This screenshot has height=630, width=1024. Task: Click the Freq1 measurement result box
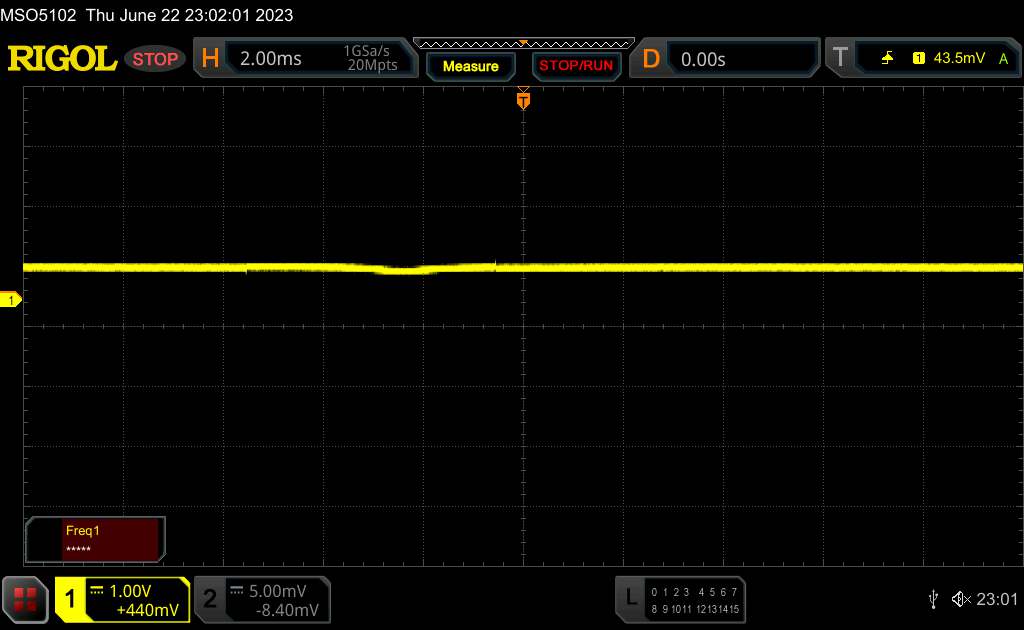click(x=95, y=539)
